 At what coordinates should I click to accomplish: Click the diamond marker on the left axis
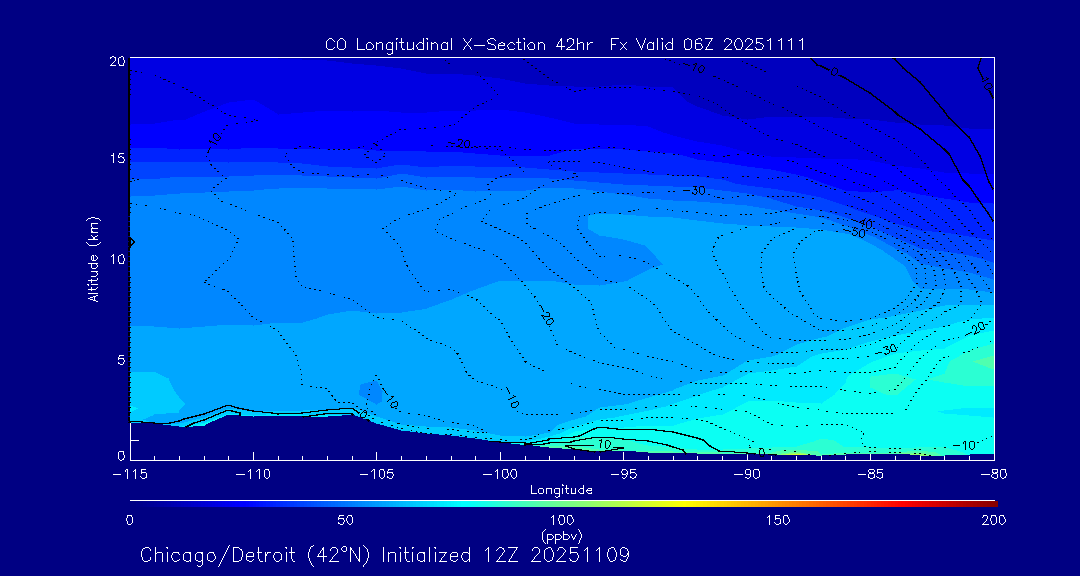(130, 242)
